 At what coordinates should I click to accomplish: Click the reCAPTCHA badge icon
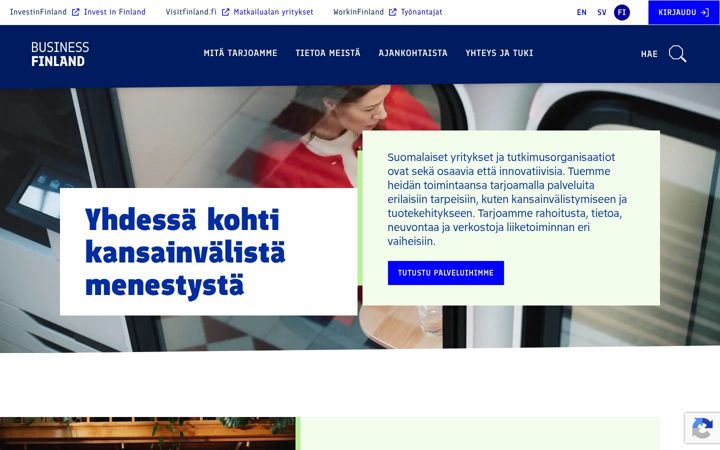(x=702, y=428)
